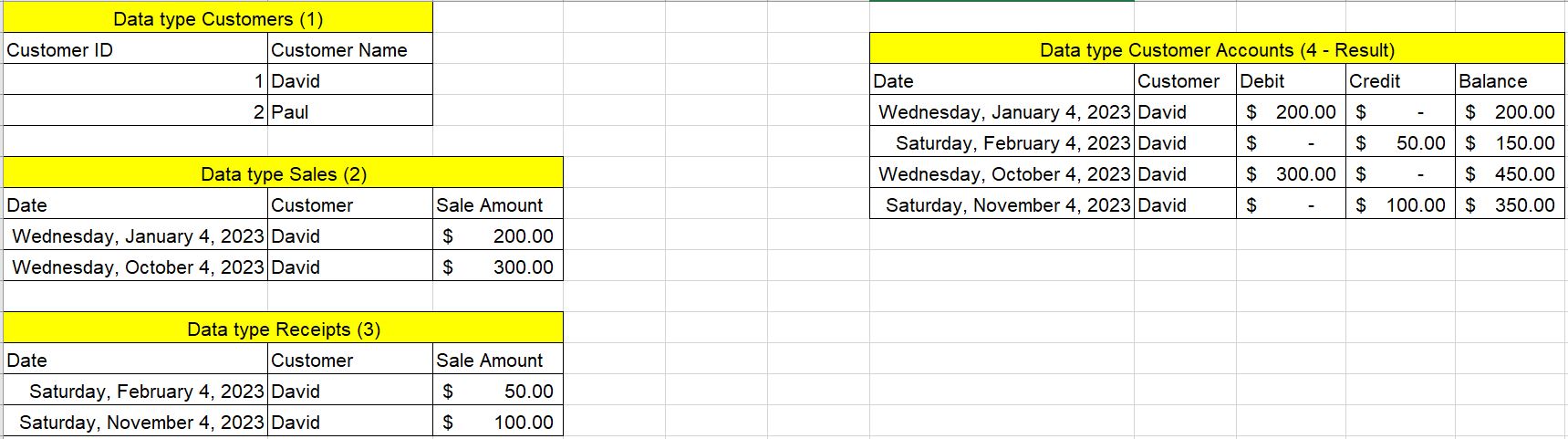Click the Customer ID column header cell
The width and height of the screenshot is (1568, 439).
click(136, 49)
